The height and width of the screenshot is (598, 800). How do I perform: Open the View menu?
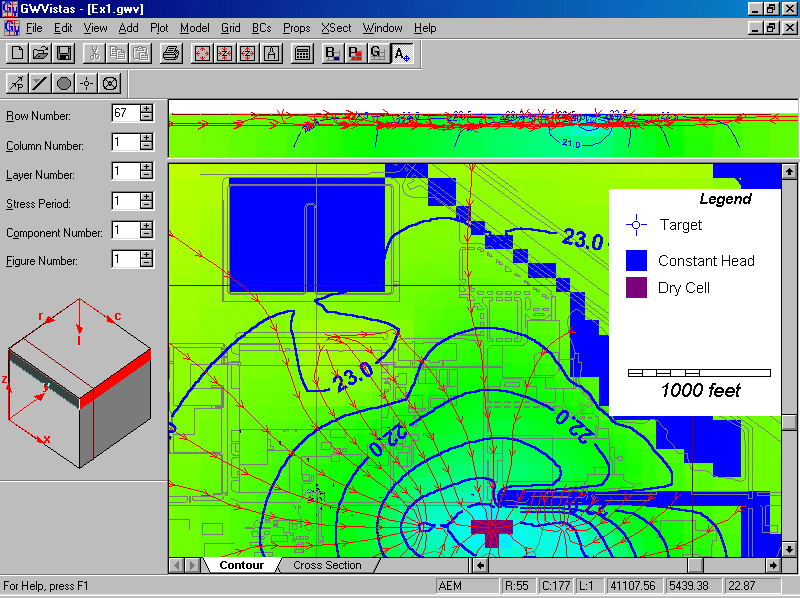[x=95, y=28]
